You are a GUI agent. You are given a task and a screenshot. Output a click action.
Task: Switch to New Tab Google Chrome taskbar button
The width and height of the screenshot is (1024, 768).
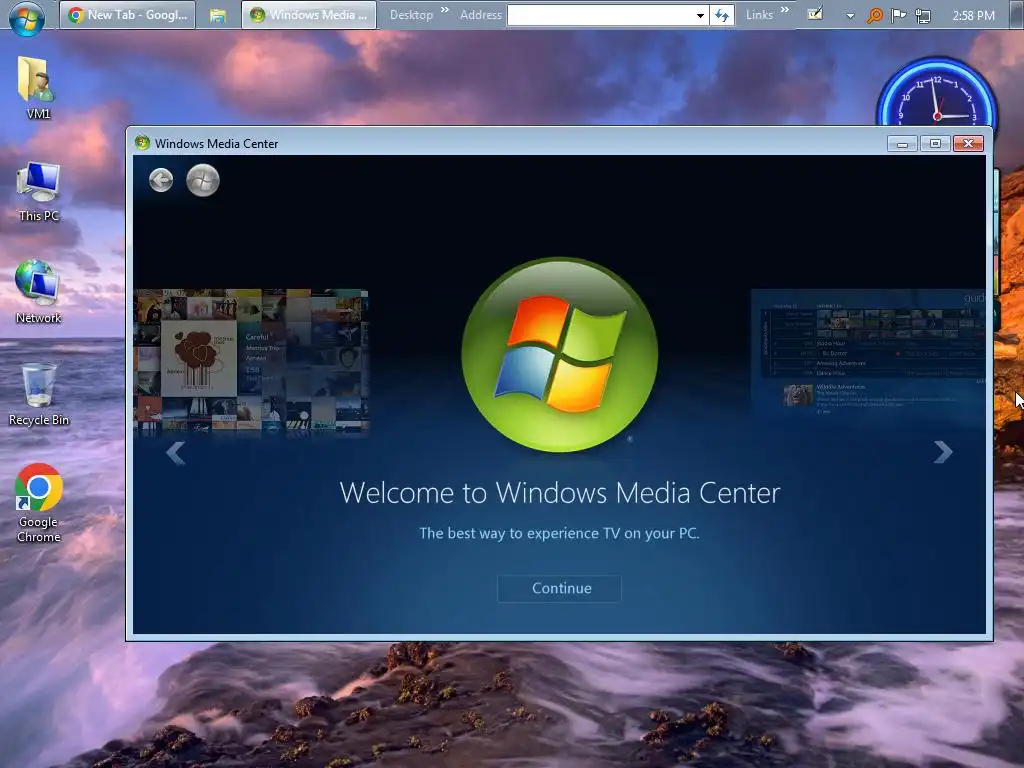(x=128, y=14)
